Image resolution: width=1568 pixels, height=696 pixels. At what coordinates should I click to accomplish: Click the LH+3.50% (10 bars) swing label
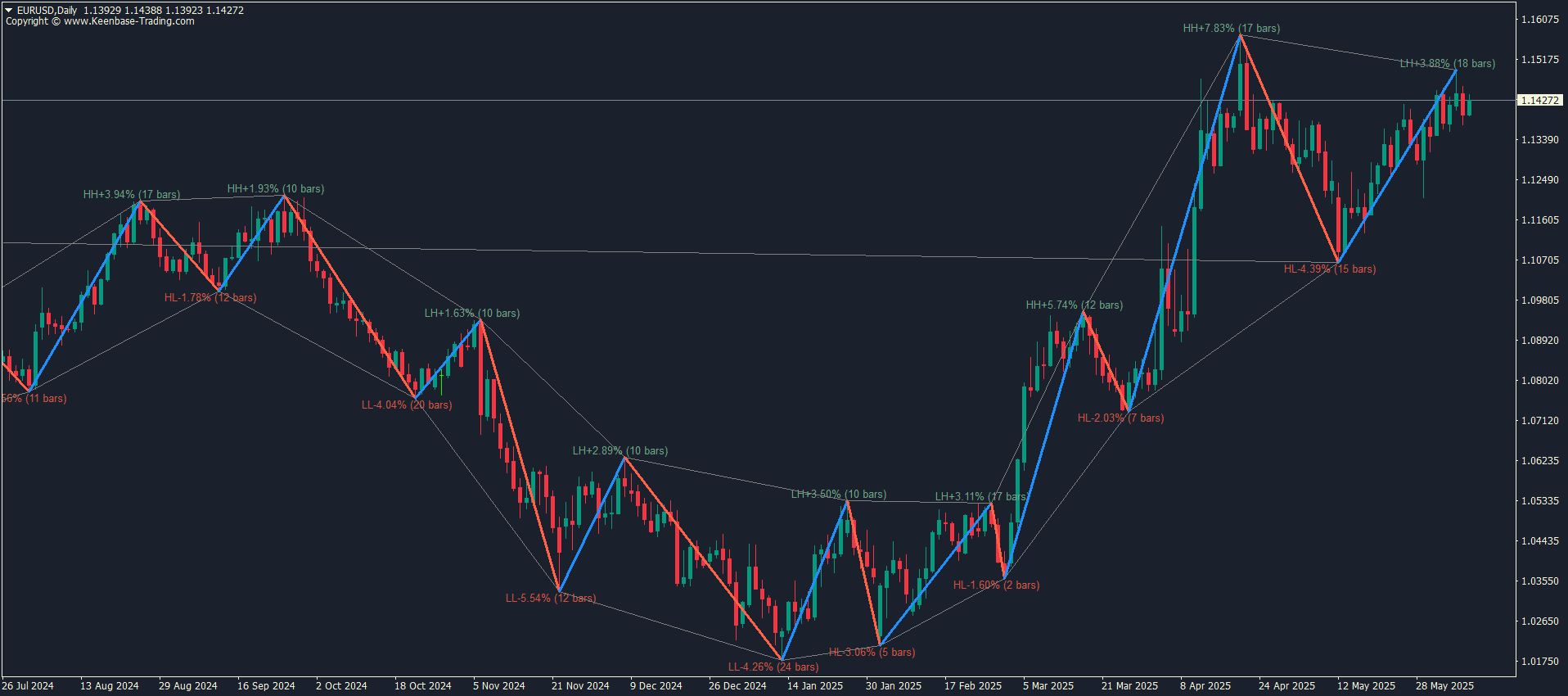point(839,495)
